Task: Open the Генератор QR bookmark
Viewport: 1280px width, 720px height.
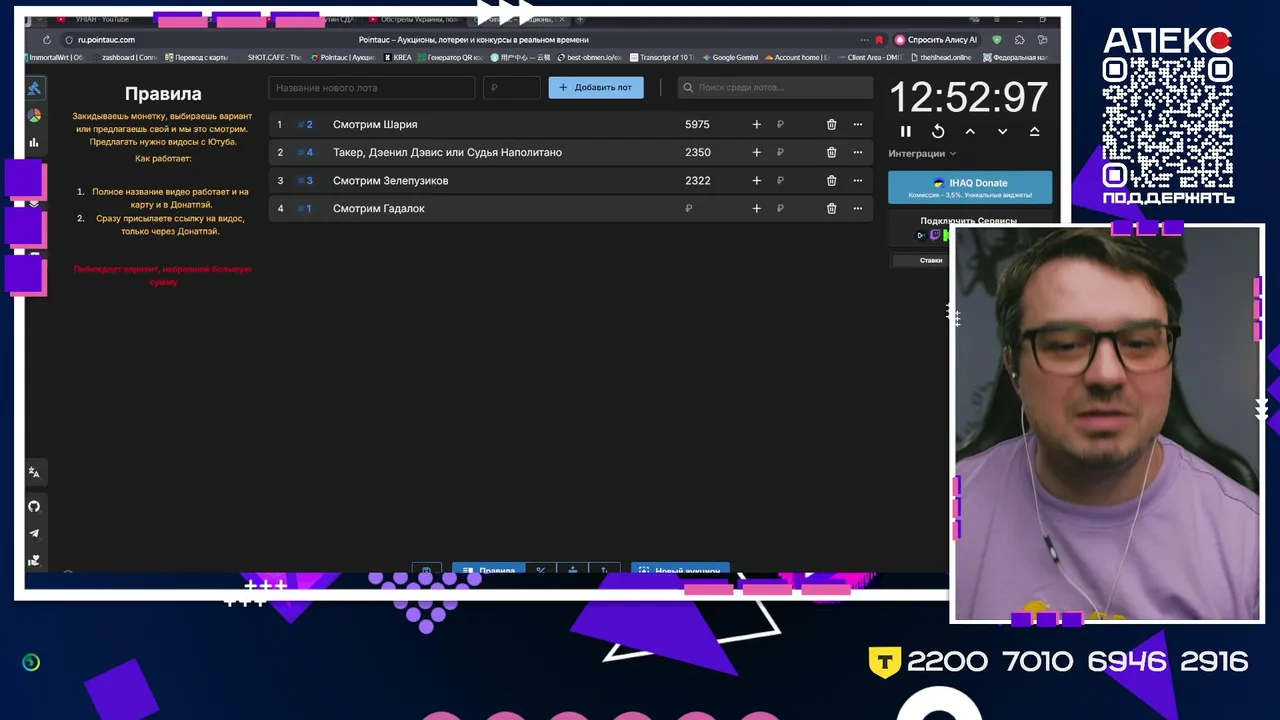Action: (450, 57)
